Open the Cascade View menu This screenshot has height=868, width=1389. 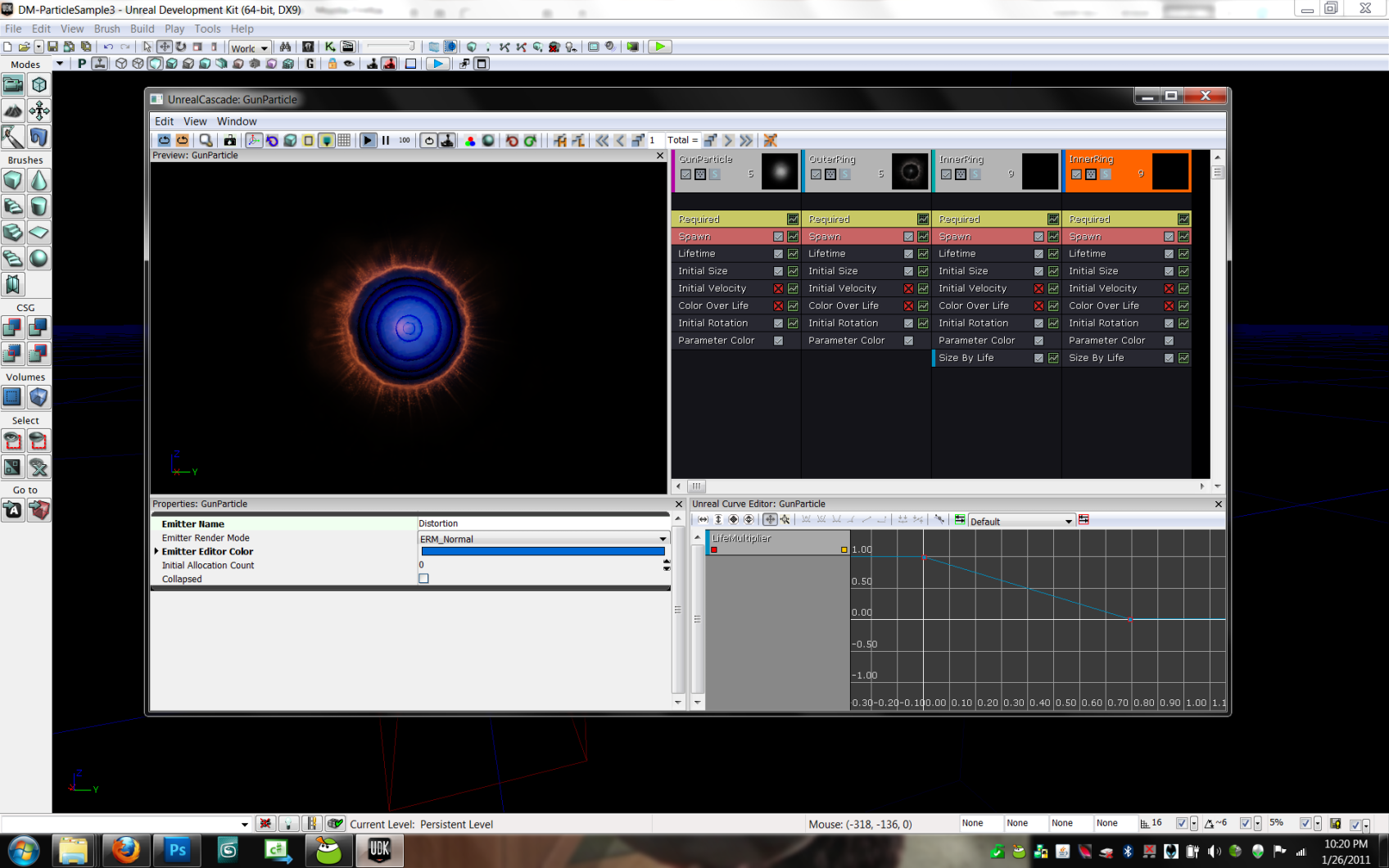coord(195,121)
